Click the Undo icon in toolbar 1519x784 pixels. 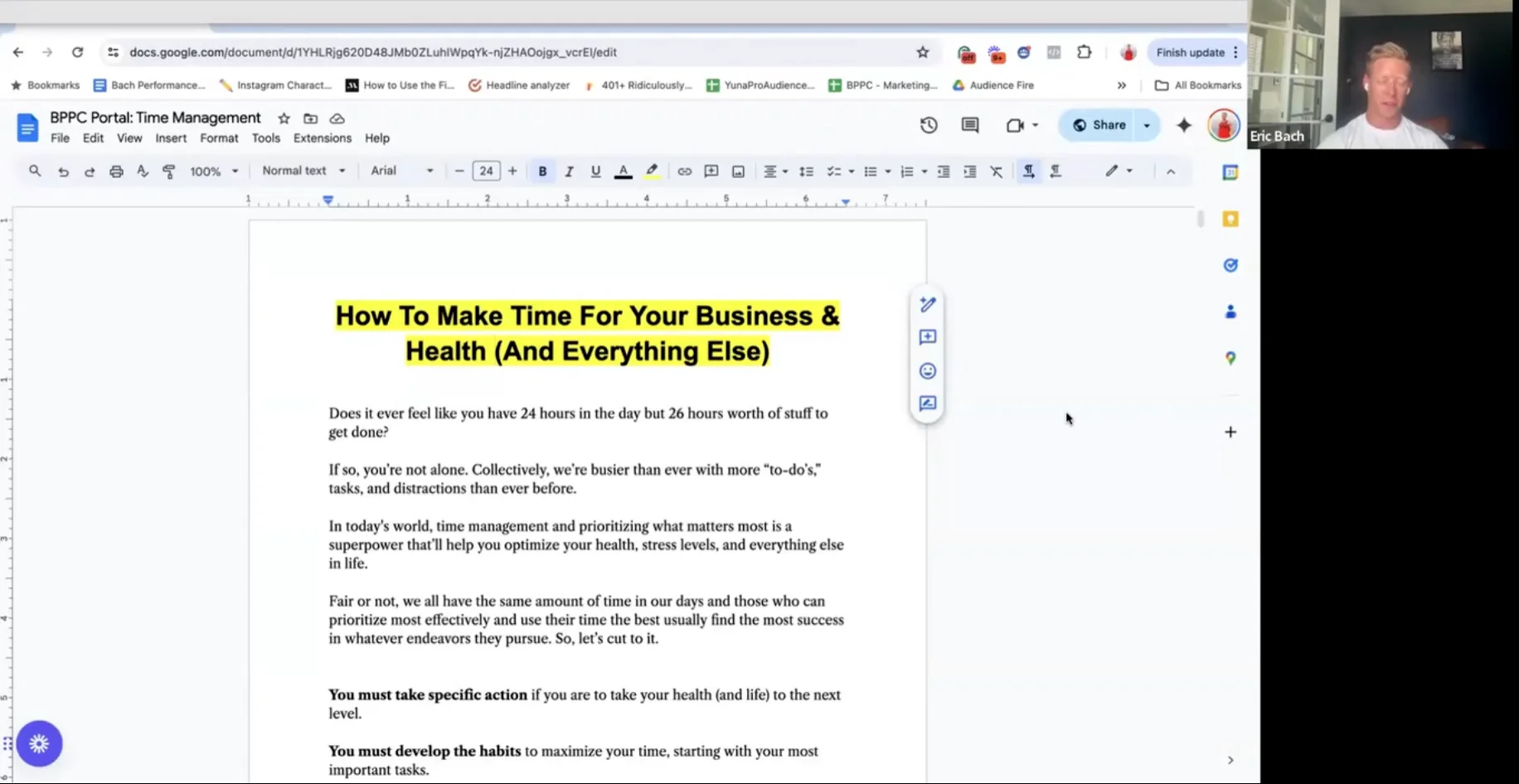pyautogui.click(x=63, y=172)
